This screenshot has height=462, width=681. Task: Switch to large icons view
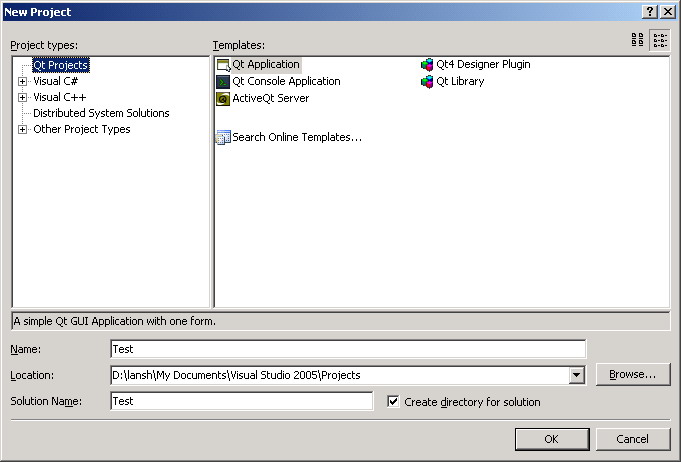point(637,40)
